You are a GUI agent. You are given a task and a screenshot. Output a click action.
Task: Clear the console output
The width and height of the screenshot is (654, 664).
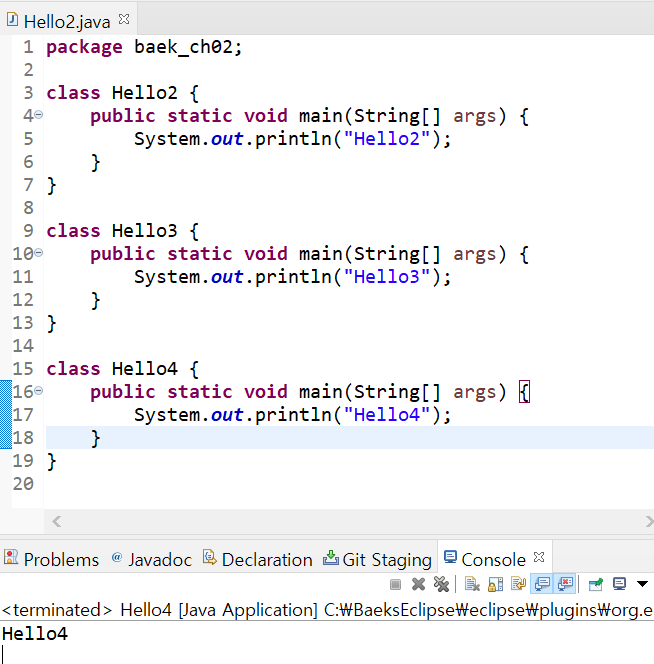click(472, 584)
